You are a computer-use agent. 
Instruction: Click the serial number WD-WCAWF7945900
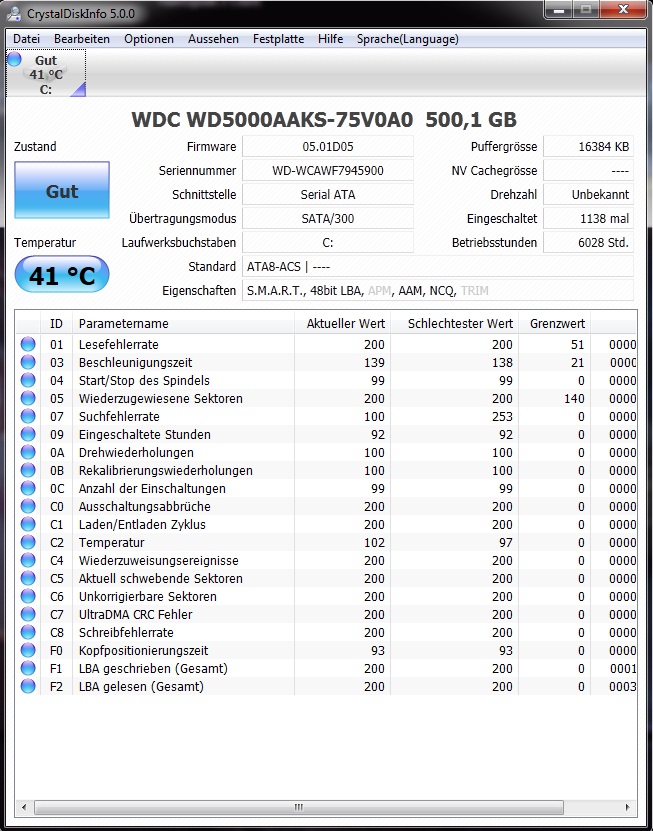[328, 171]
